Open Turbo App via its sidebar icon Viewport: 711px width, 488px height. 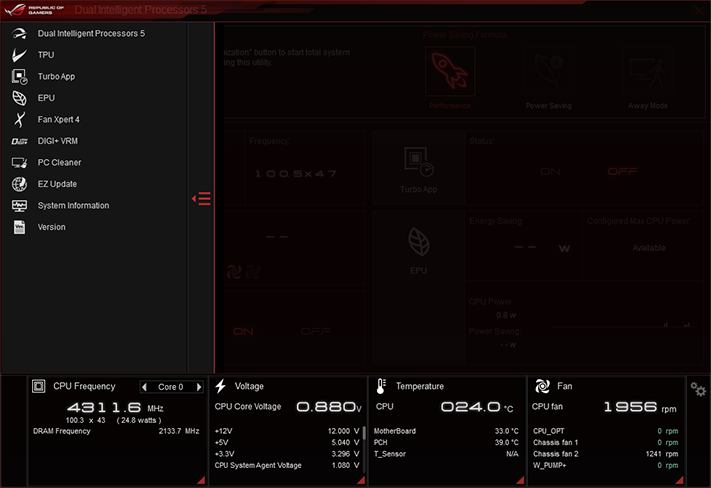click(x=19, y=77)
